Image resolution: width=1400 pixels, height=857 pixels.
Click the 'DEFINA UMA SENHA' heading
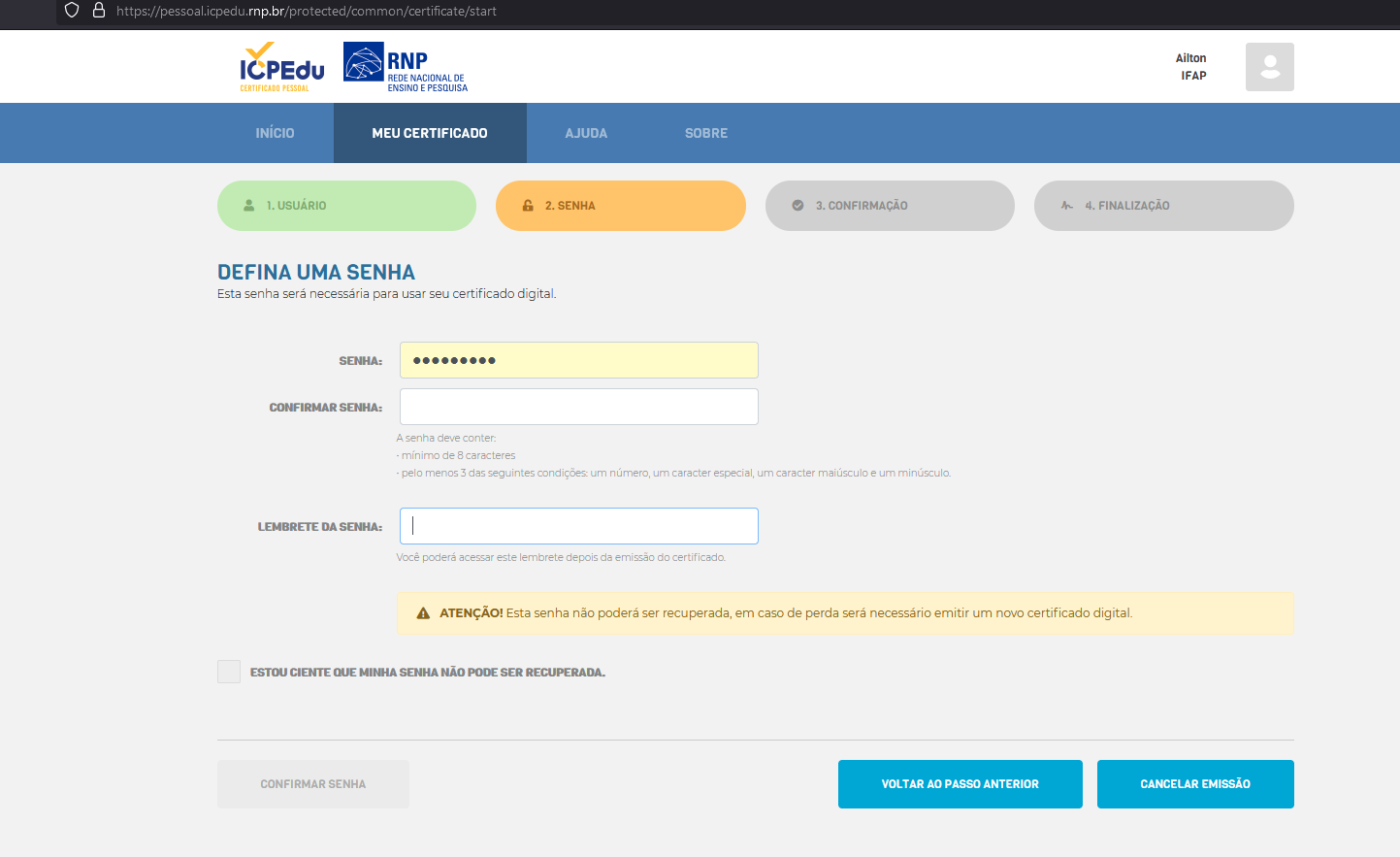(x=316, y=273)
